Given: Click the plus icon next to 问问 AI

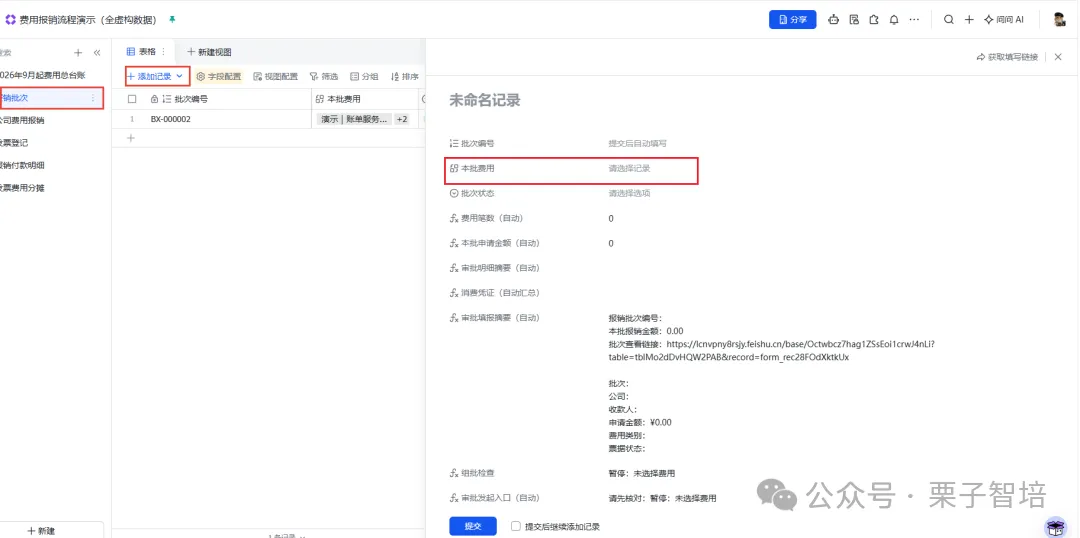Looking at the screenshot, I should [x=968, y=19].
